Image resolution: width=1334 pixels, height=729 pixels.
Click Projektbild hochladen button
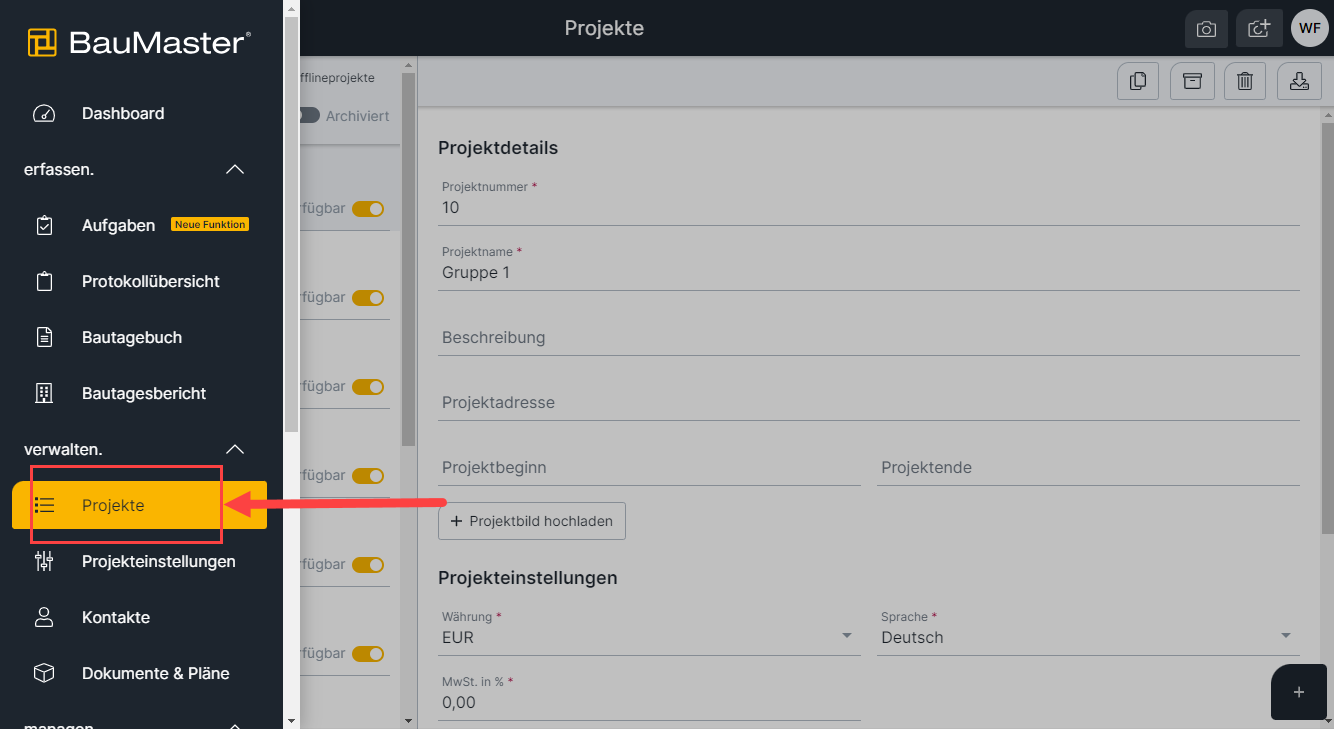(x=532, y=521)
